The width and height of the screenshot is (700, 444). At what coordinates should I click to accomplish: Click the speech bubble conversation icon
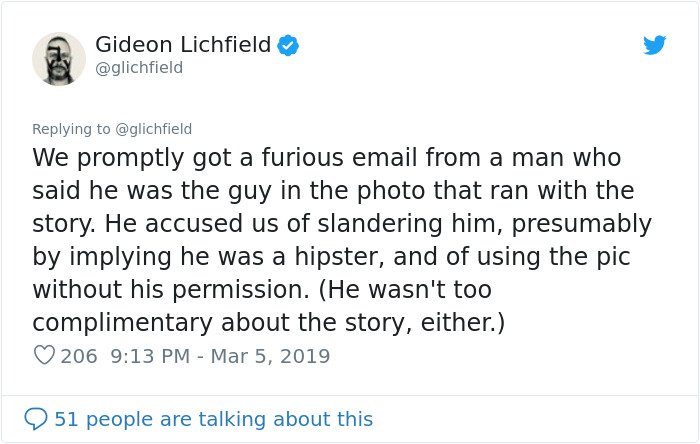coord(36,419)
